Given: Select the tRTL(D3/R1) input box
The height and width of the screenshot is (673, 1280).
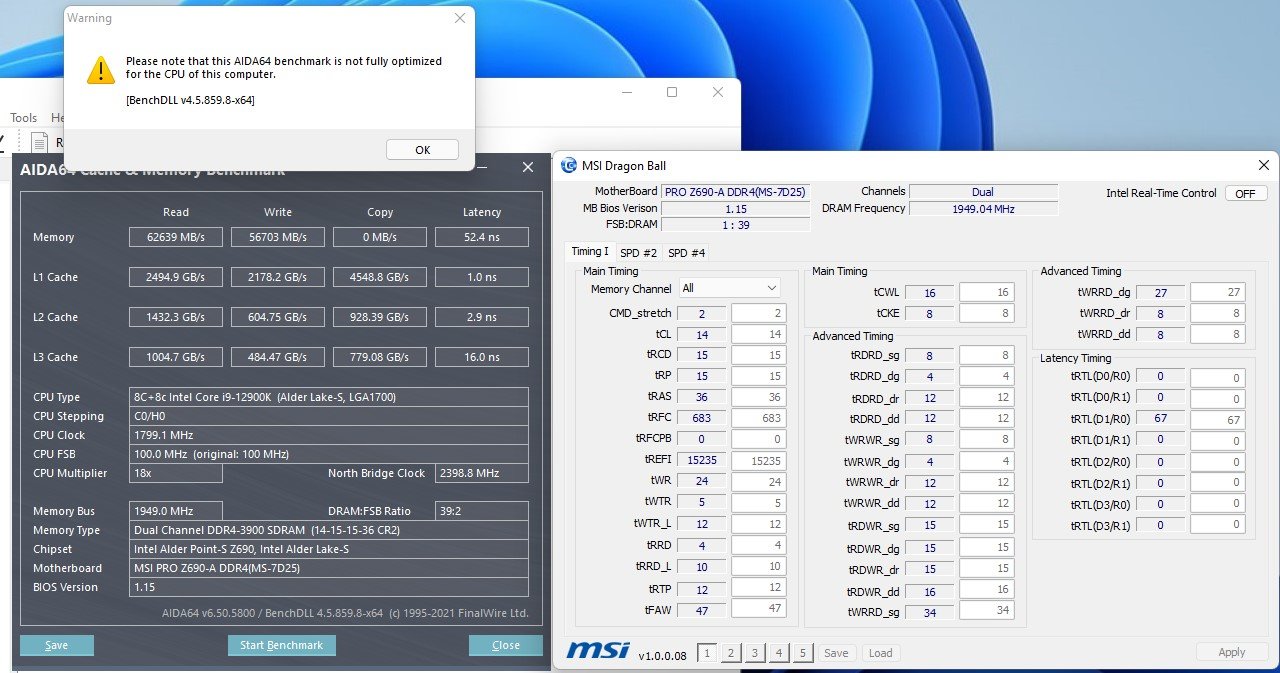Looking at the screenshot, I should 1216,525.
